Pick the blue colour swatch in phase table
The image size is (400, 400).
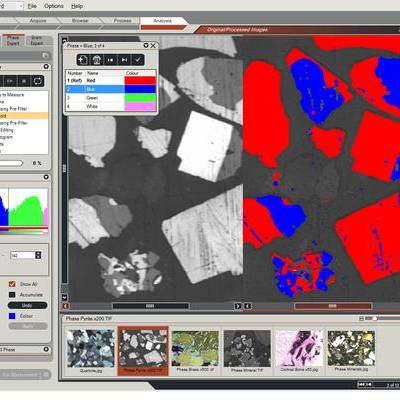[140, 89]
